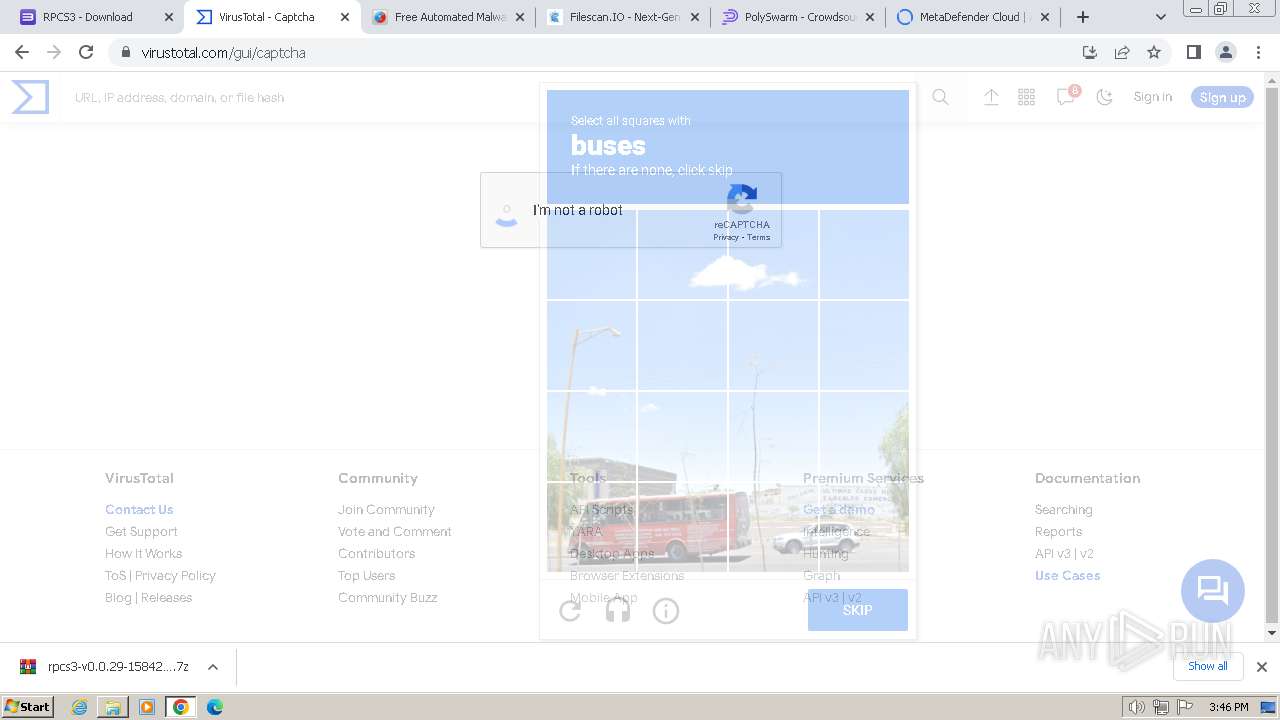The image size is (1280, 720).
Task: Click the chat support bubble icon
Action: tap(1212, 590)
